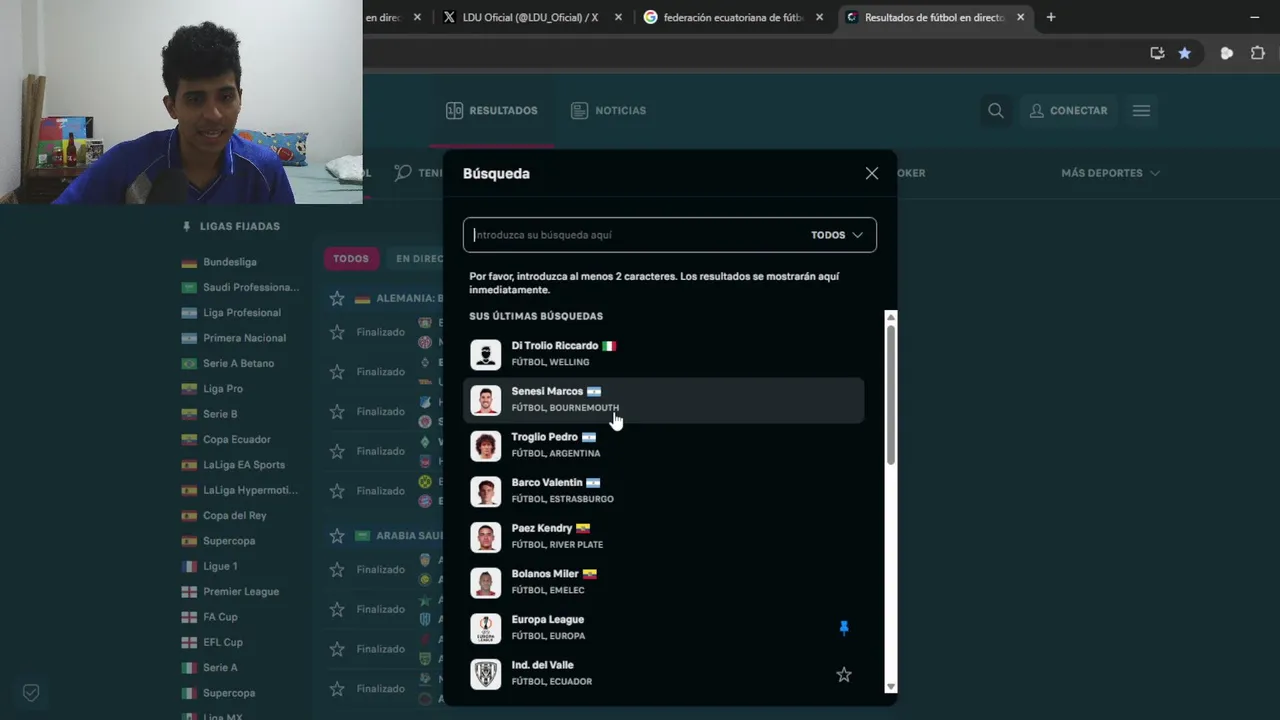Open the search magnifier in the site header
1280x720 pixels.
pos(996,111)
